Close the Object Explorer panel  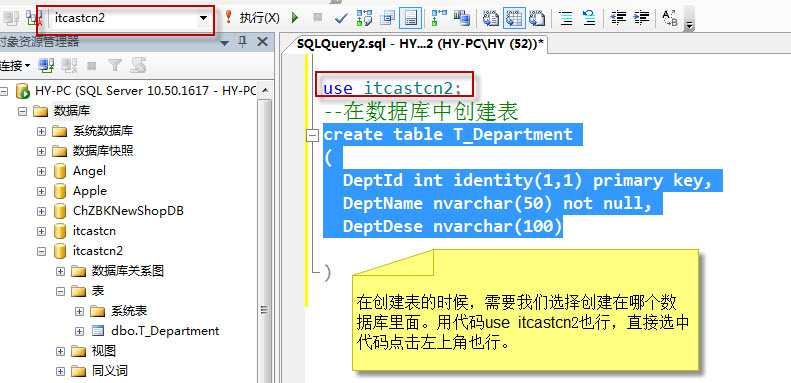(262, 42)
